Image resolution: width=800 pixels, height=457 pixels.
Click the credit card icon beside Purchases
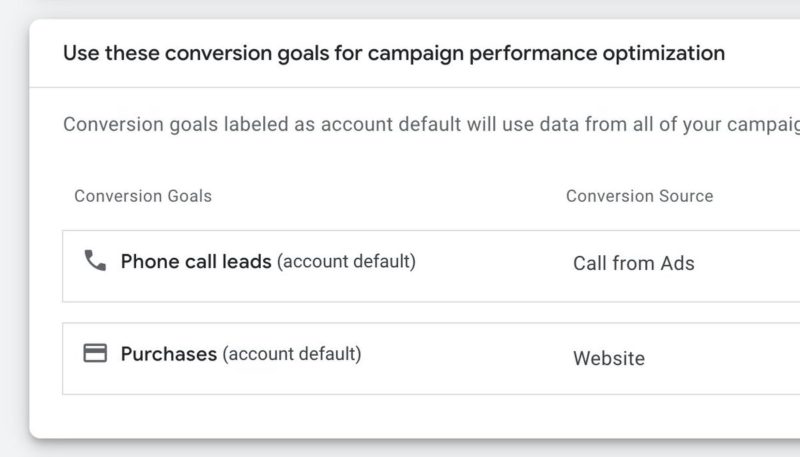(x=95, y=353)
